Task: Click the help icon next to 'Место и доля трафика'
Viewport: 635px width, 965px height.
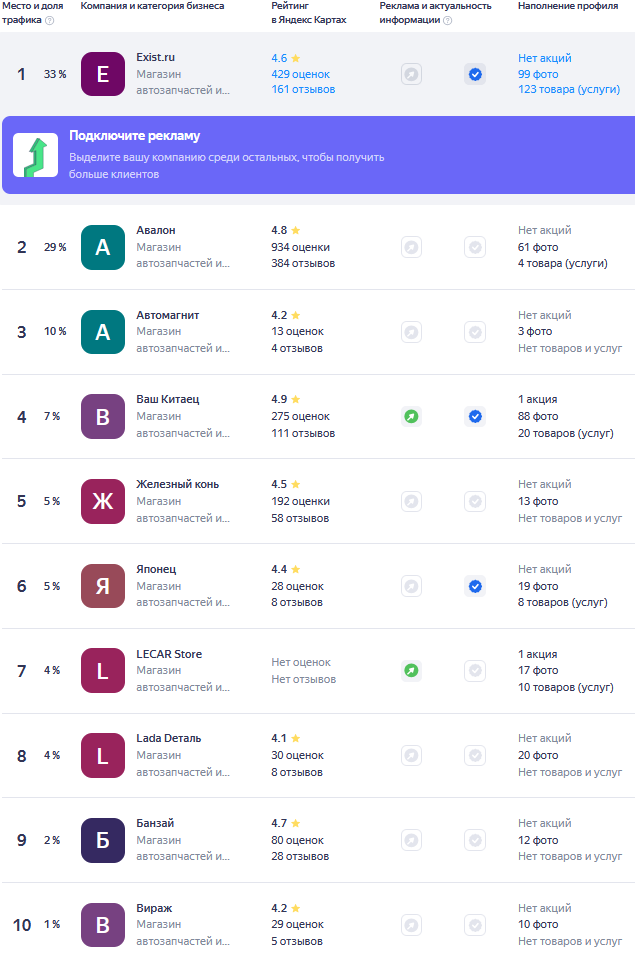Action: tap(50, 20)
